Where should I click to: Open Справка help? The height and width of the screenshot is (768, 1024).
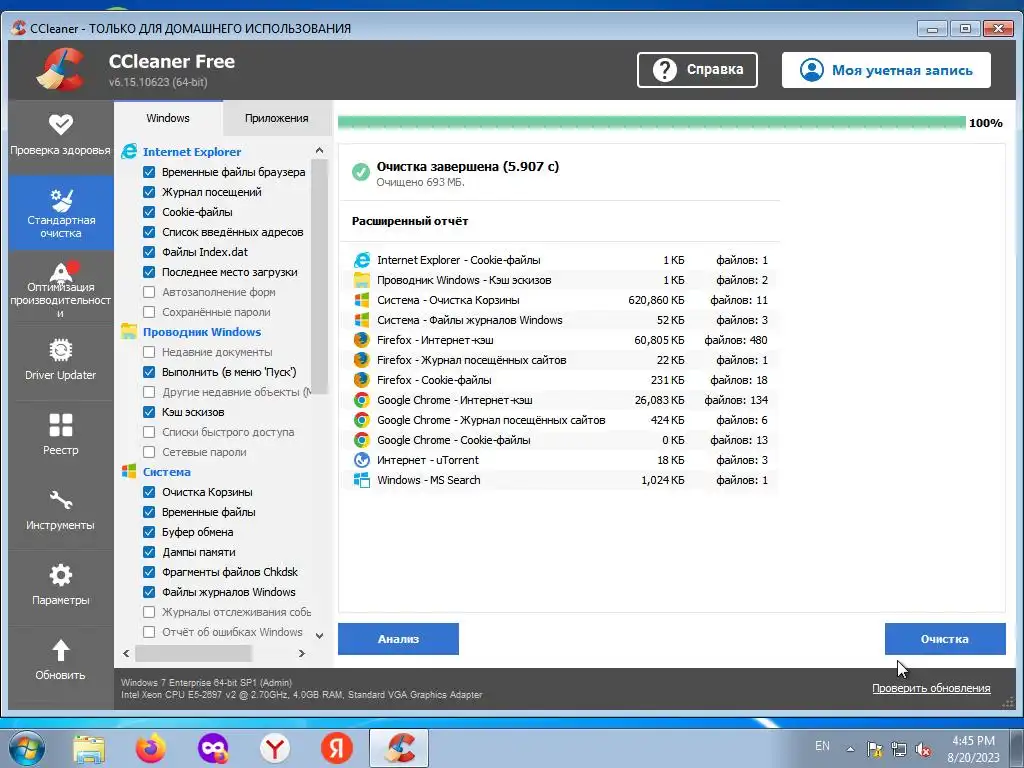[697, 70]
